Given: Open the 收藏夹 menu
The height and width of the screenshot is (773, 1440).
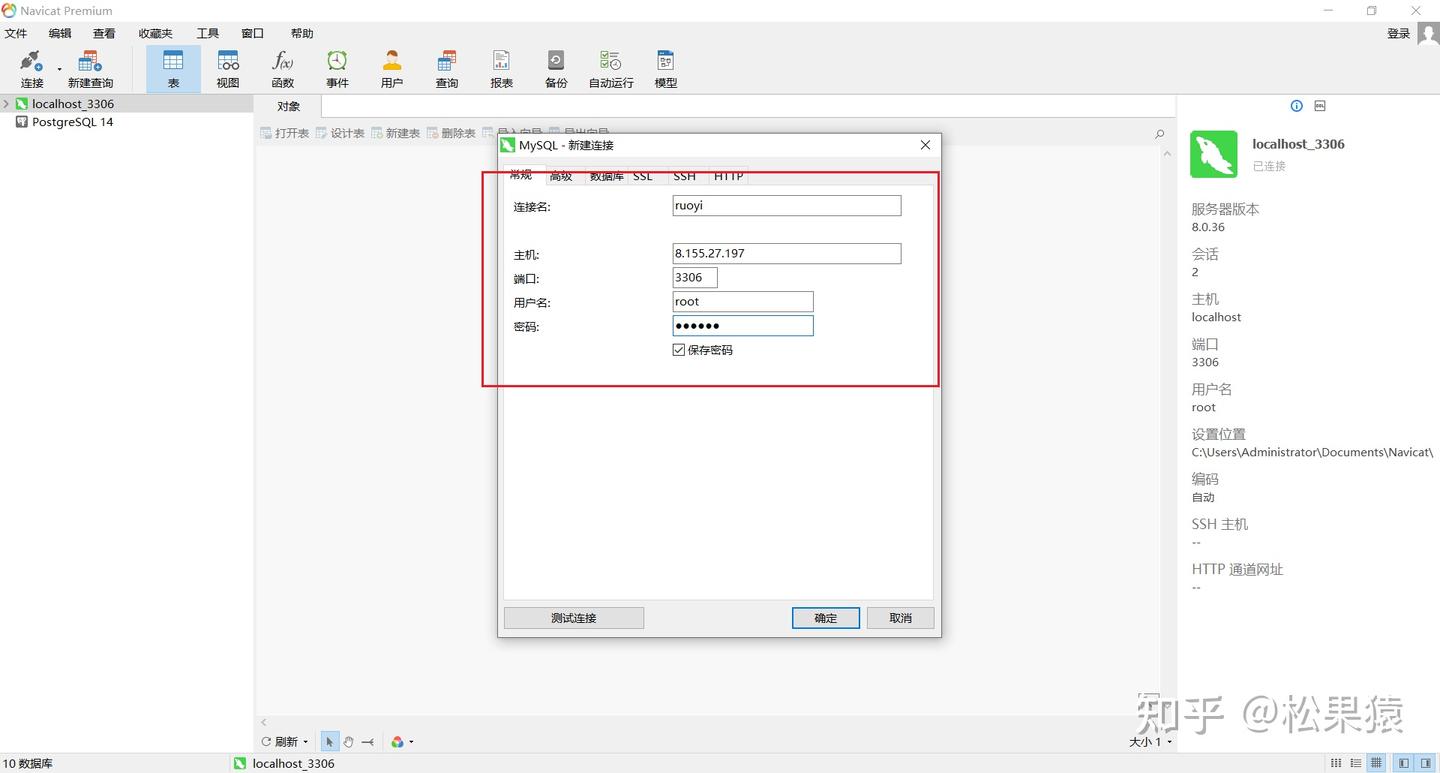Looking at the screenshot, I should tap(155, 33).
